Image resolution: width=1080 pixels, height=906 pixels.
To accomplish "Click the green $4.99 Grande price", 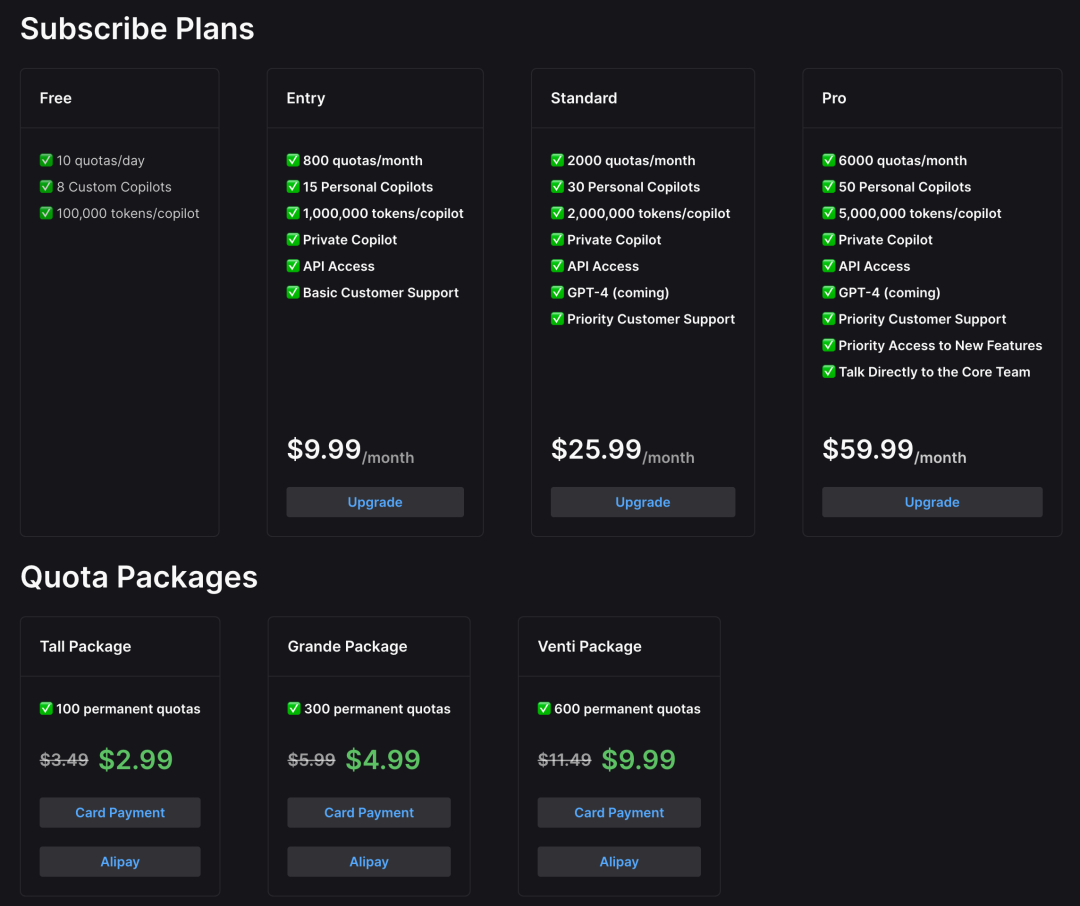I will click(x=383, y=760).
